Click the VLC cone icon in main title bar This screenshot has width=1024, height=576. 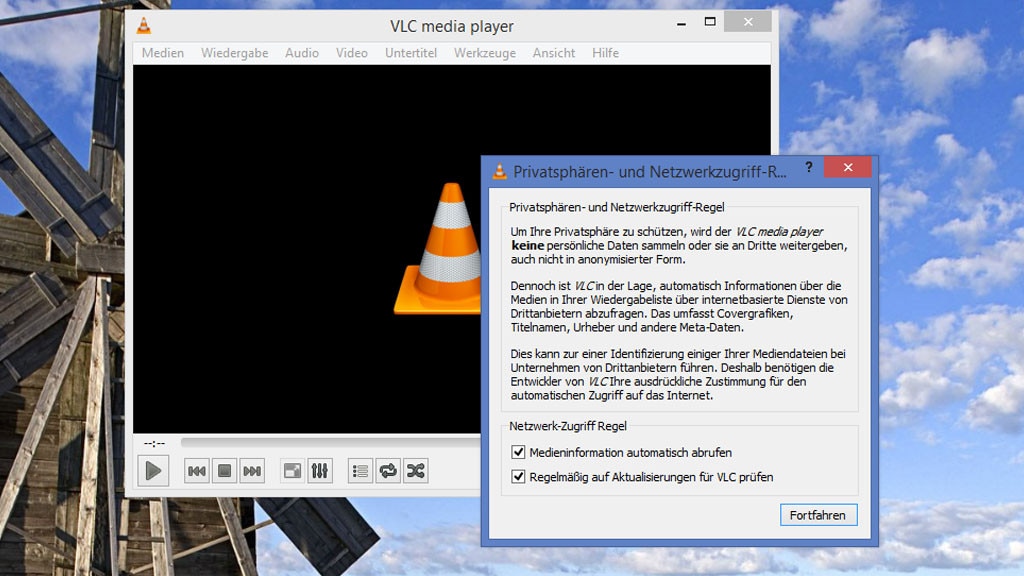144,26
